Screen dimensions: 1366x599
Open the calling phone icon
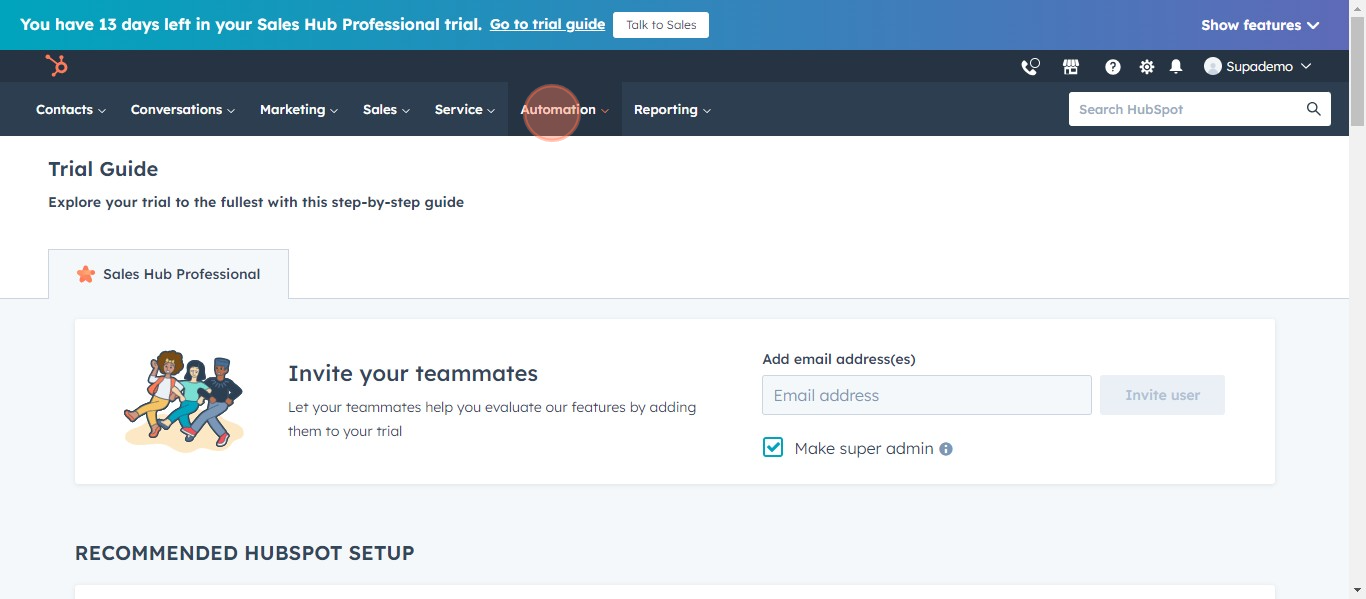[x=1030, y=67]
